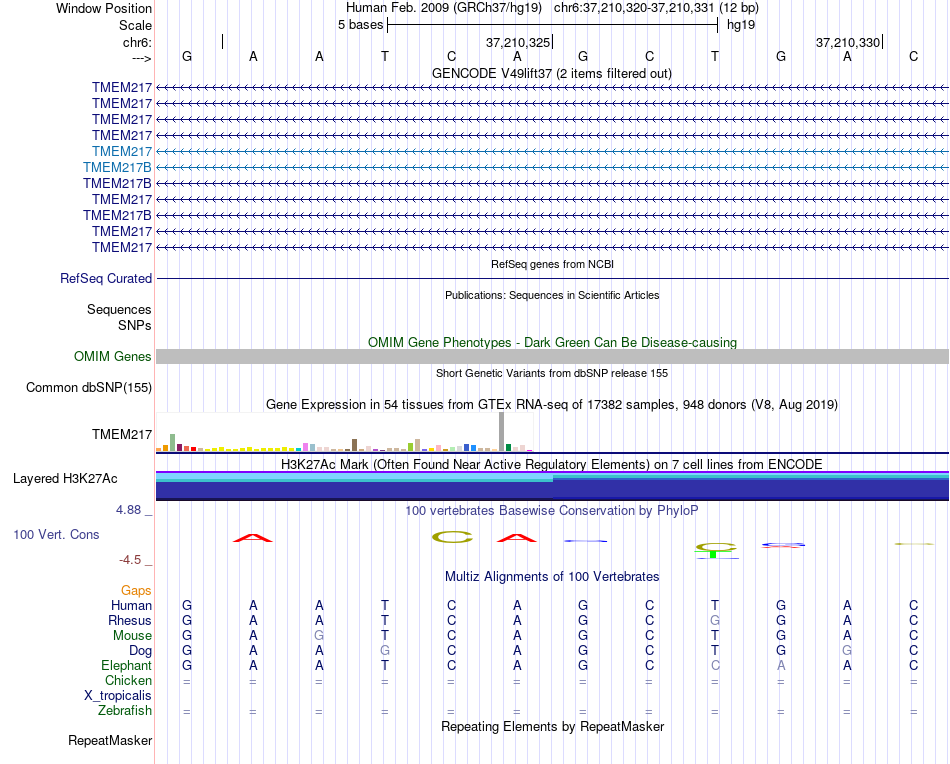
Task: Open 'Publications: Sequences in Scientific Articles' title
Action: (552, 295)
